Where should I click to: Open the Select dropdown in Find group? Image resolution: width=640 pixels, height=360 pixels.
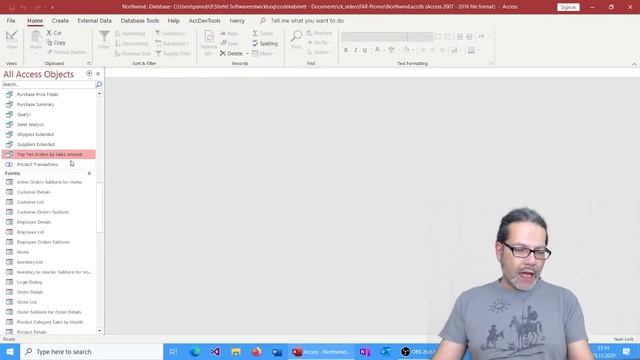coord(319,52)
